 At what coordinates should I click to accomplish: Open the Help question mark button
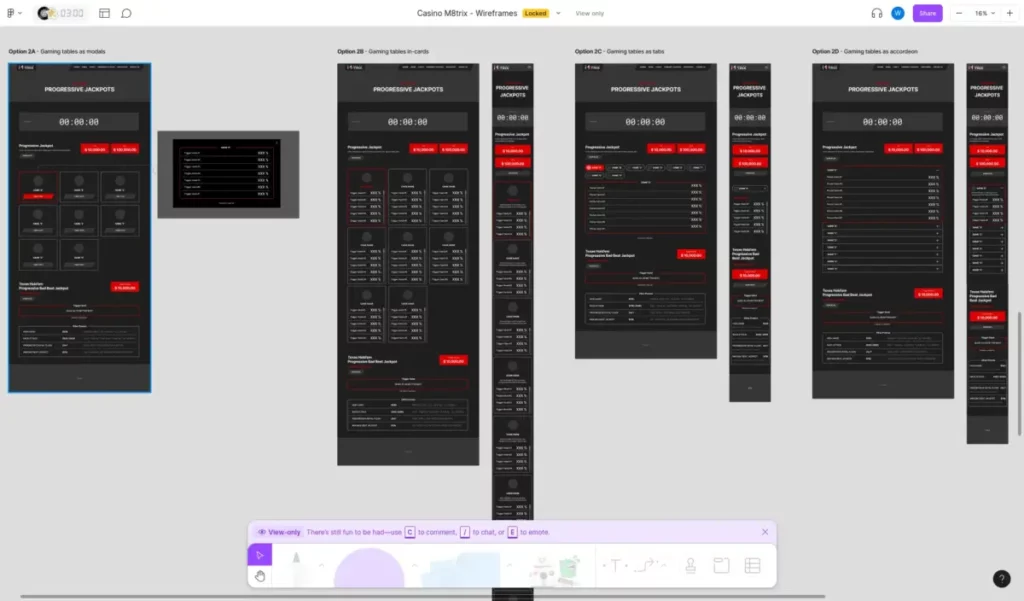(x=1002, y=579)
